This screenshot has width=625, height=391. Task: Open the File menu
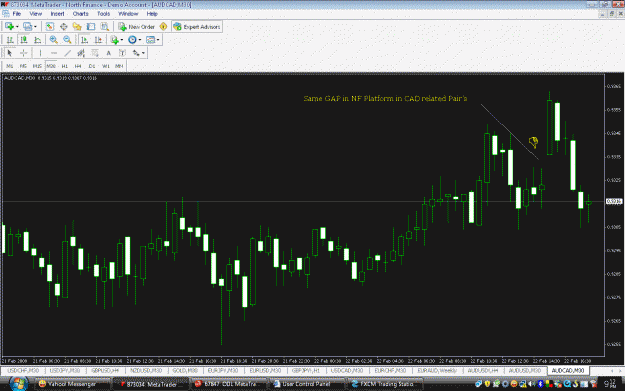click(x=17, y=14)
